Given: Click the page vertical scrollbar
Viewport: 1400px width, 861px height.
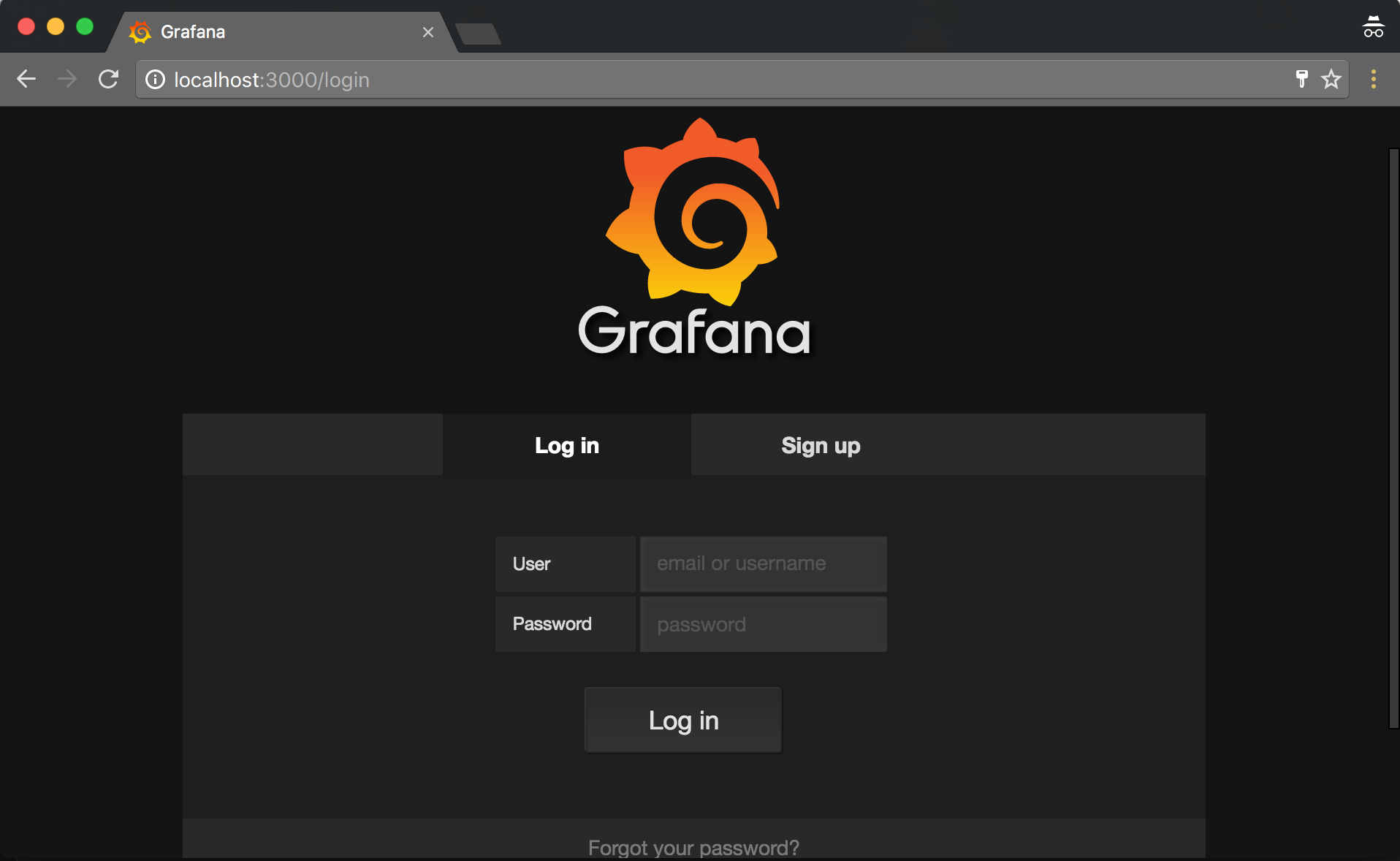Looking at the screenshot, I should 1393,439.
